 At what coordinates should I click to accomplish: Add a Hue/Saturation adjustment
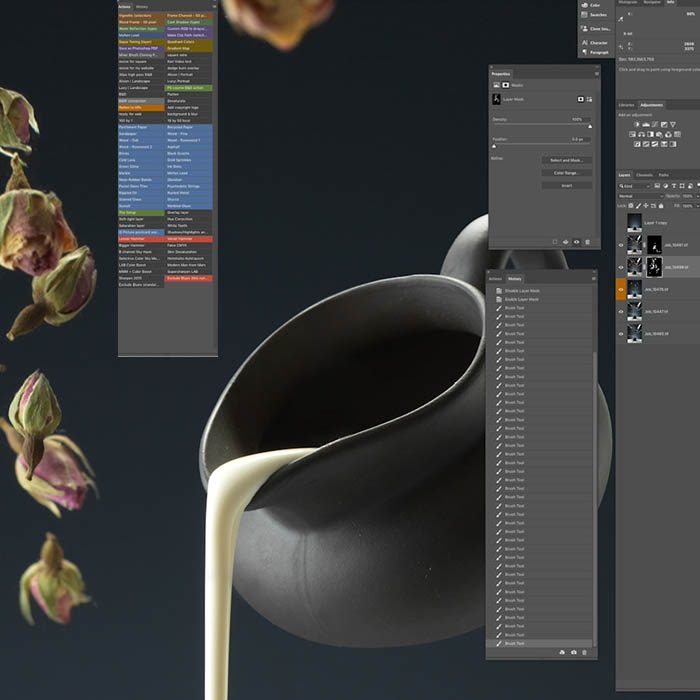point(633,134)
